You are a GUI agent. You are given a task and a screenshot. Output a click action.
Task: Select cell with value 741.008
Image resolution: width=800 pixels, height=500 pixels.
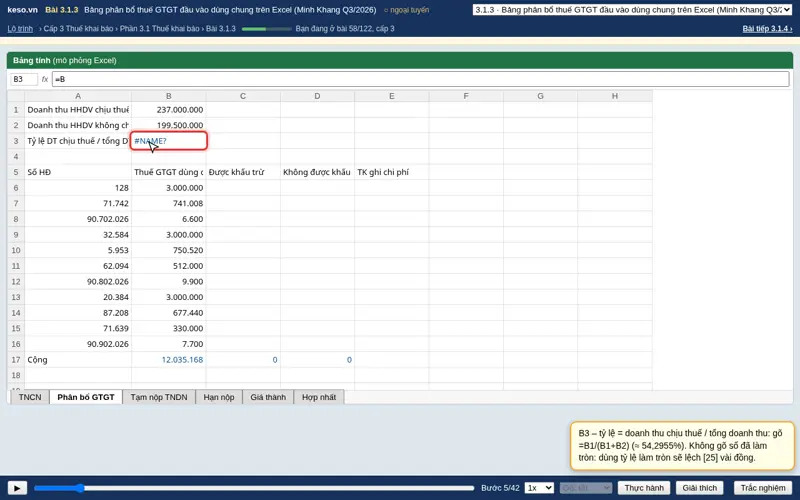tap(169, 203)
